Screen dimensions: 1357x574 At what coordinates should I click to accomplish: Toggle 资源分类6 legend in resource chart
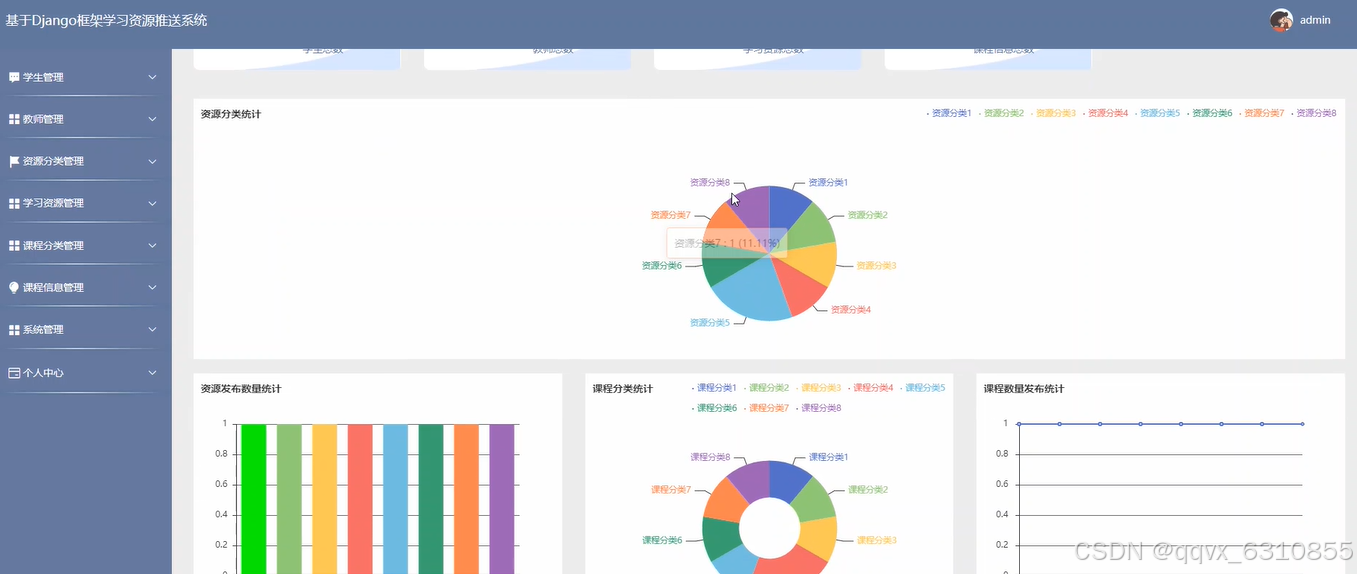tap(1209, 113)
